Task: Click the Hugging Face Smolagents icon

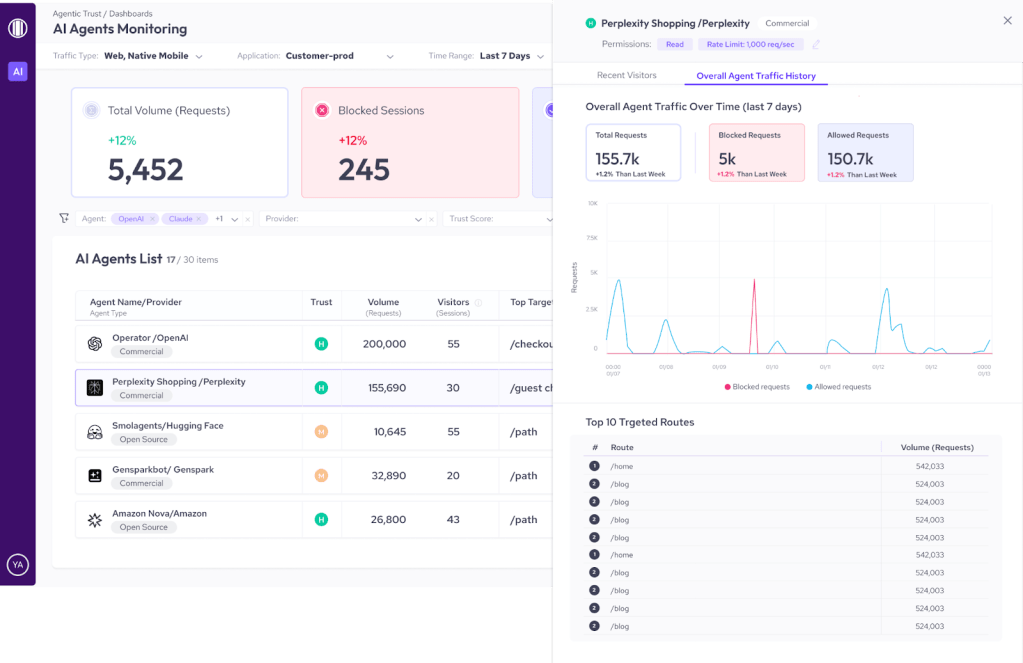Action: [x=95, y=432]
